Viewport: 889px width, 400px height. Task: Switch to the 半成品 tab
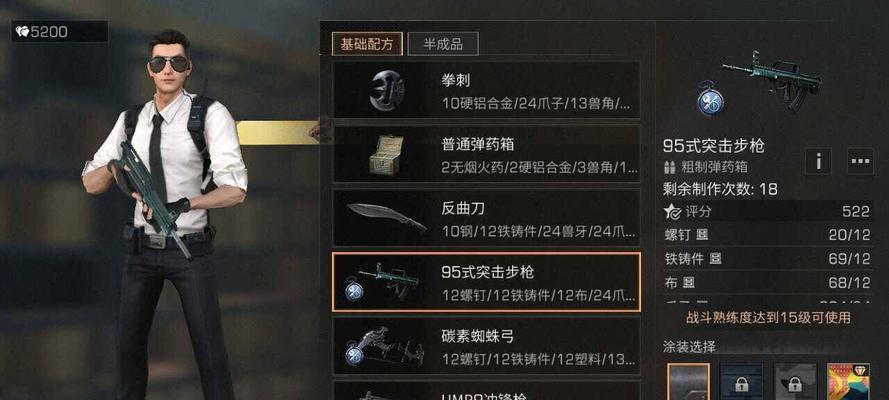coord(443,44)
